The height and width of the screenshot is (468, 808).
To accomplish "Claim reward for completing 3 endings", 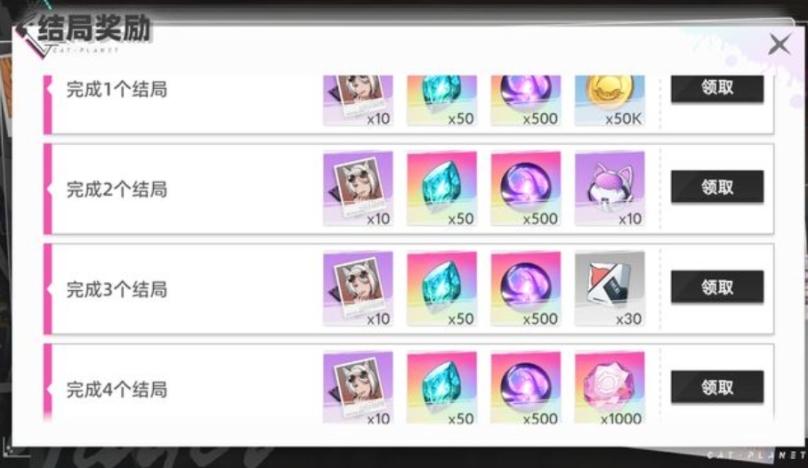I will [717, 287].
